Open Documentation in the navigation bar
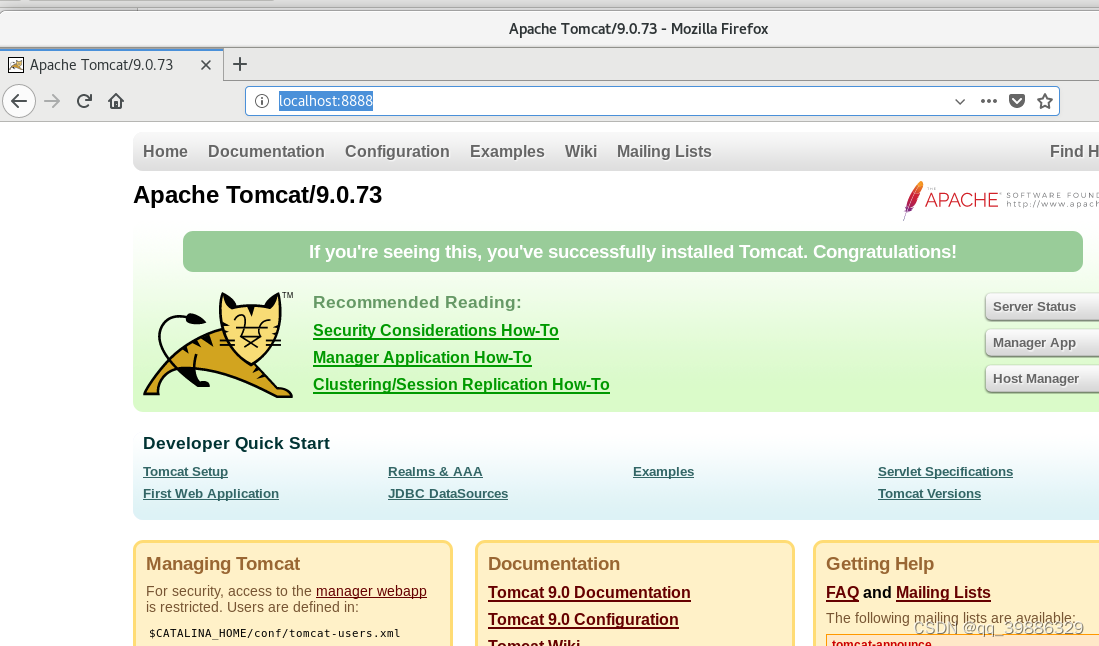The image size is (1099, 646). (x=266, y=151)
